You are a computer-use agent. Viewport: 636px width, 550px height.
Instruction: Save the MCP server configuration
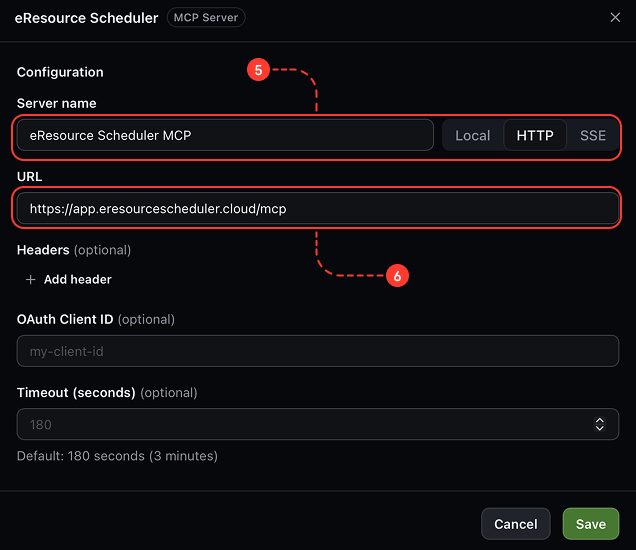click(x=591, y=524)
